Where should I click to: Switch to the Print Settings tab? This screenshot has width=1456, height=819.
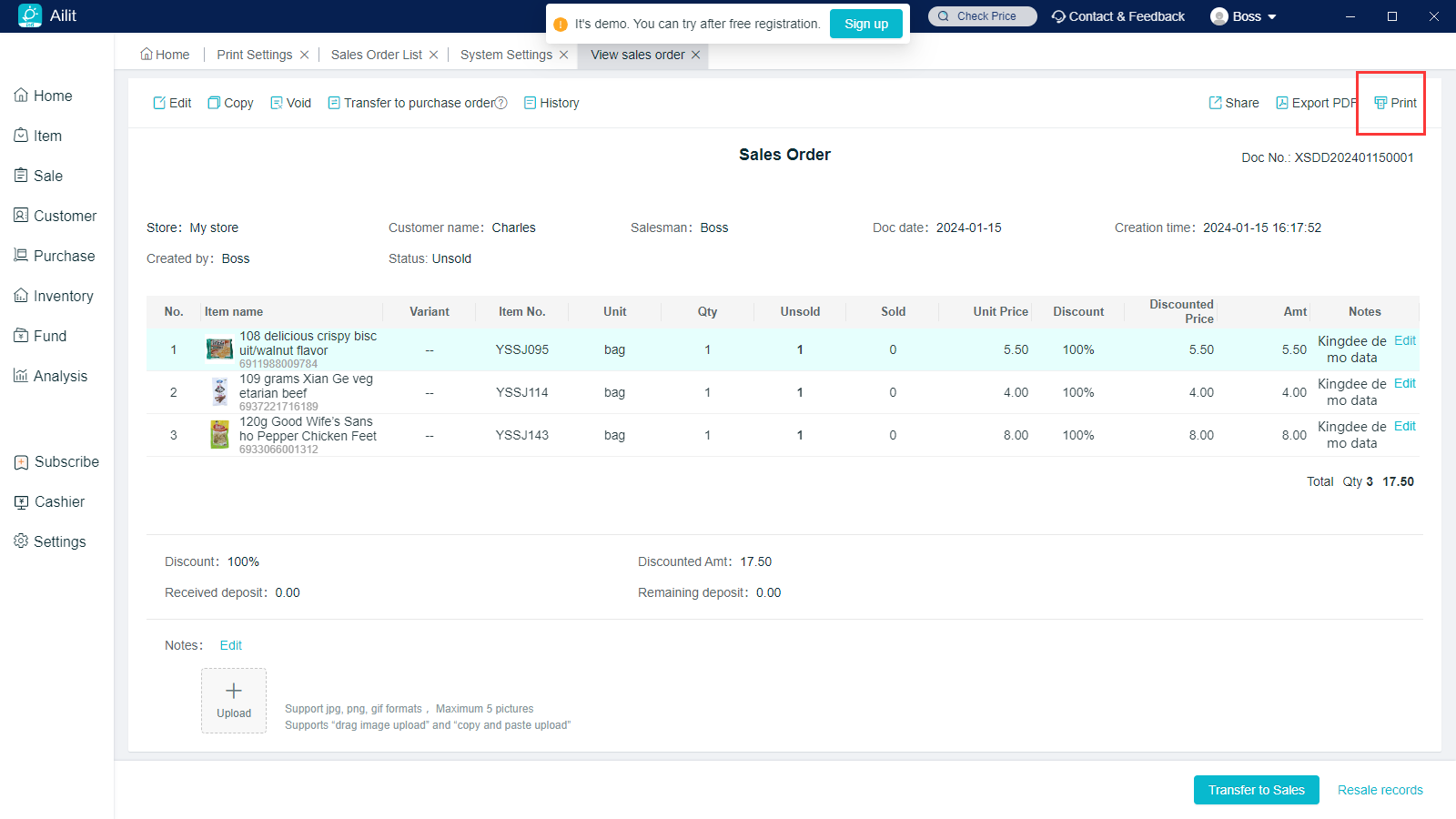coord(254,55)
